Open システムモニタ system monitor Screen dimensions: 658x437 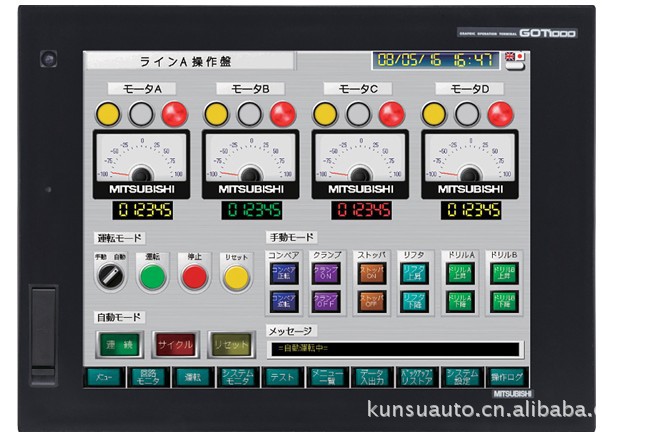click(238, 377)
